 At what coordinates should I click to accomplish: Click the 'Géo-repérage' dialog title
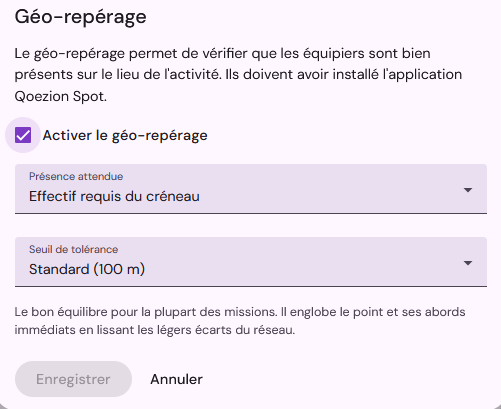click(x=81, y=17)
